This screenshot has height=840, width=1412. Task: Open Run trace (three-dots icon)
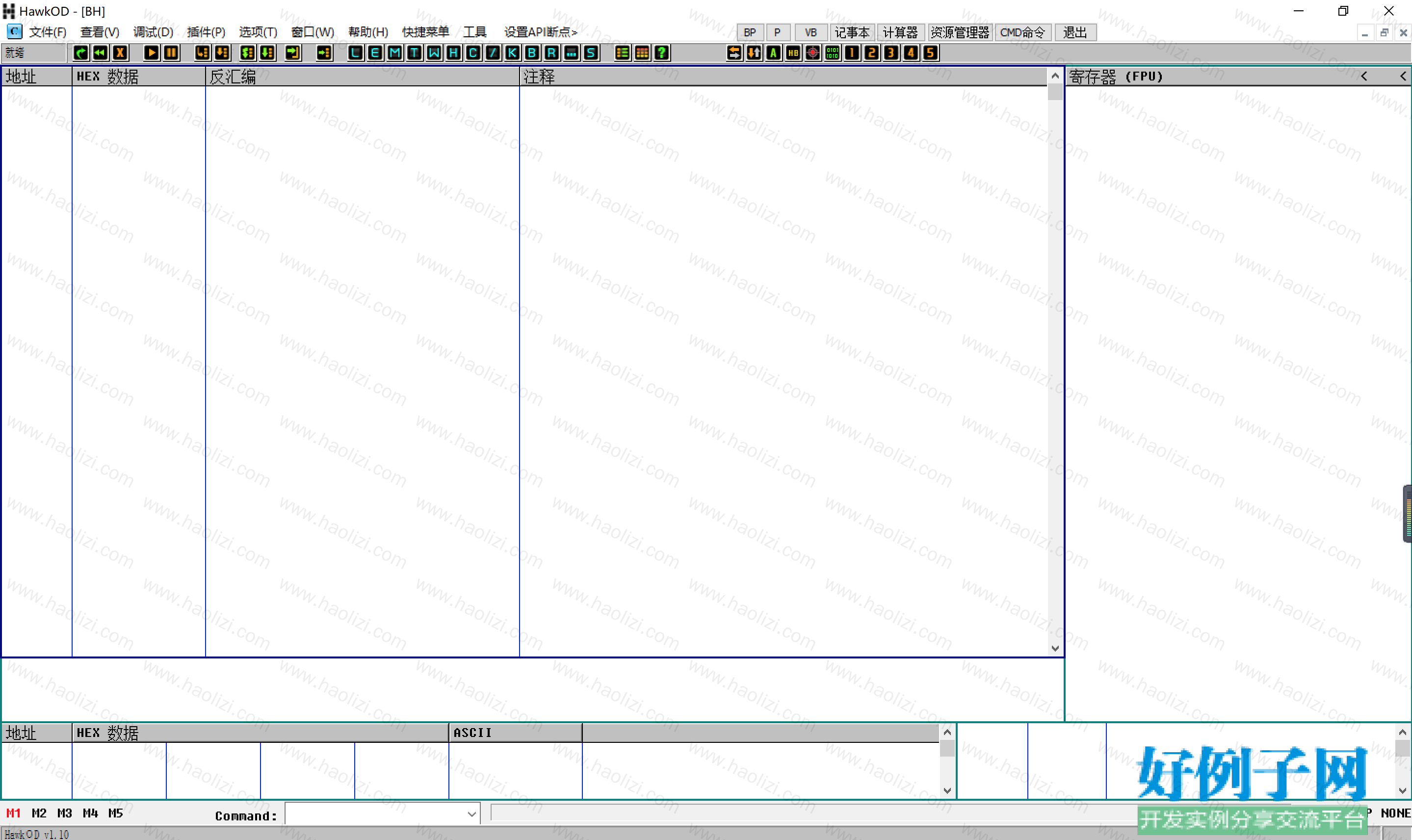coord(572,53)
